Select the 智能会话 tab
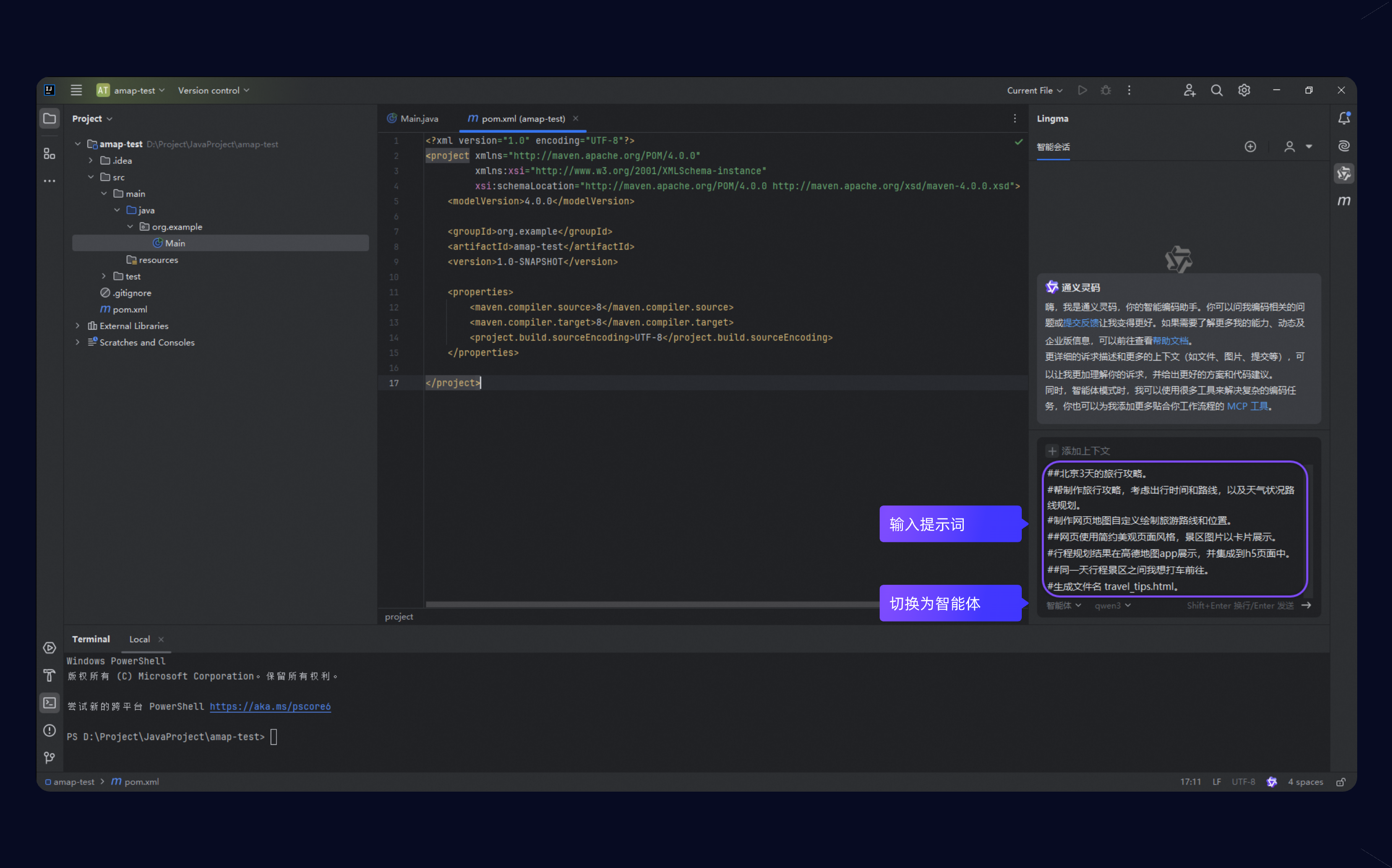 click(x=1053, y=147)
